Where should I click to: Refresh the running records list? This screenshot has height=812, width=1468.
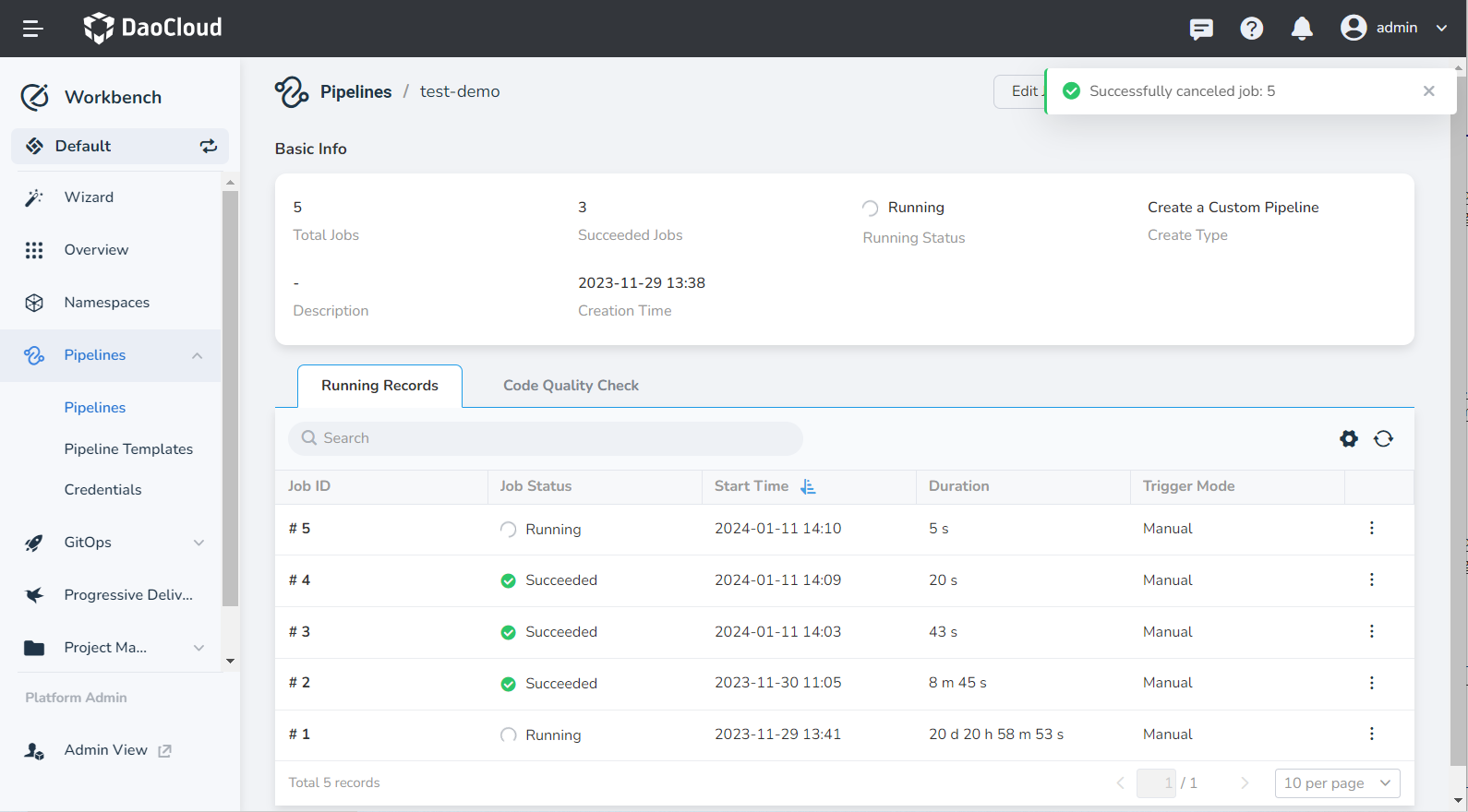click(1383, 438)
